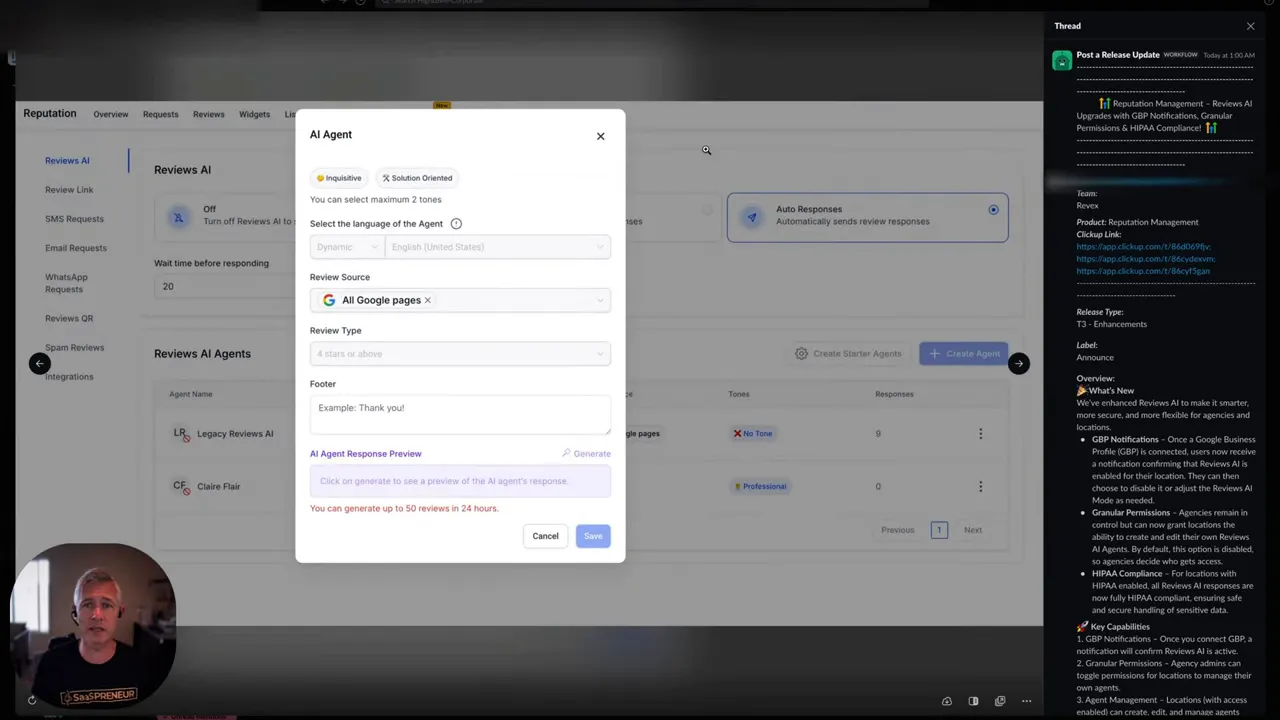The height and width of the screenshot is (720, 1280).
Task: Click the Post a Release Update avatar
Action: pyautogui.click(x=1061, y=61)
